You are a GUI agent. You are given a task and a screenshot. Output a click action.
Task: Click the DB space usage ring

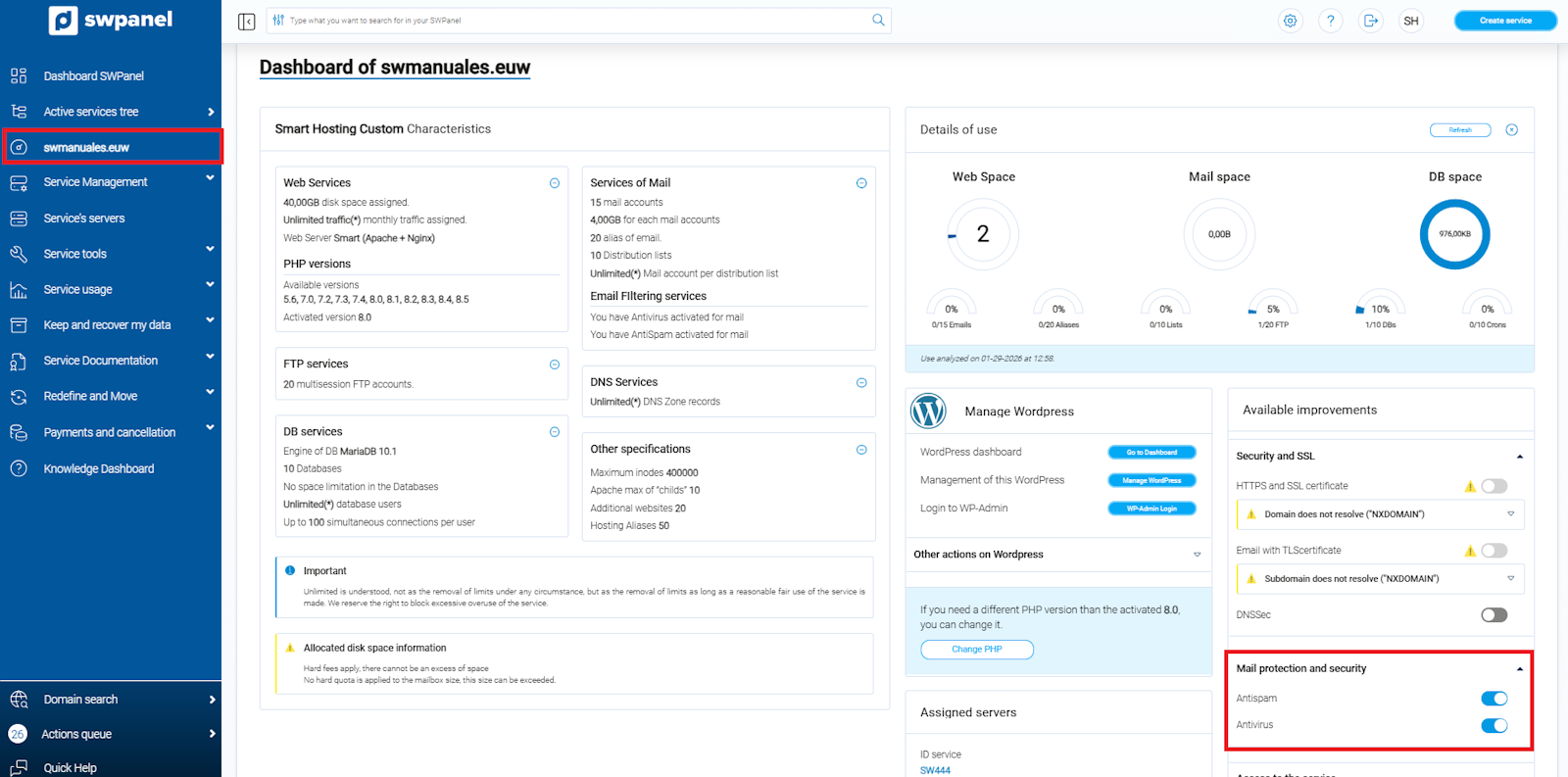tap(1454, 234)
